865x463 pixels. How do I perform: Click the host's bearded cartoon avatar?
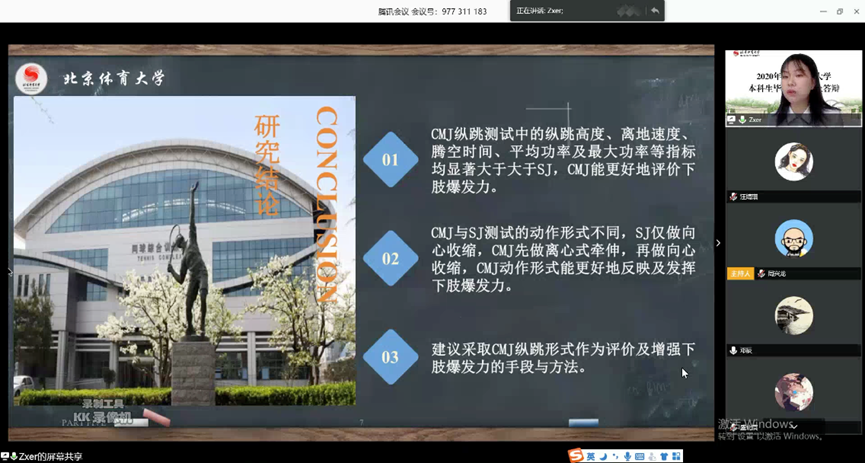(x=793, y=238)
